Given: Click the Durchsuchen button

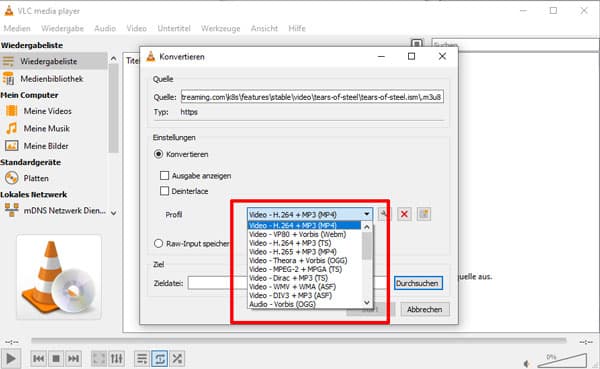Looking at the screenshot, I should point(418,283).
